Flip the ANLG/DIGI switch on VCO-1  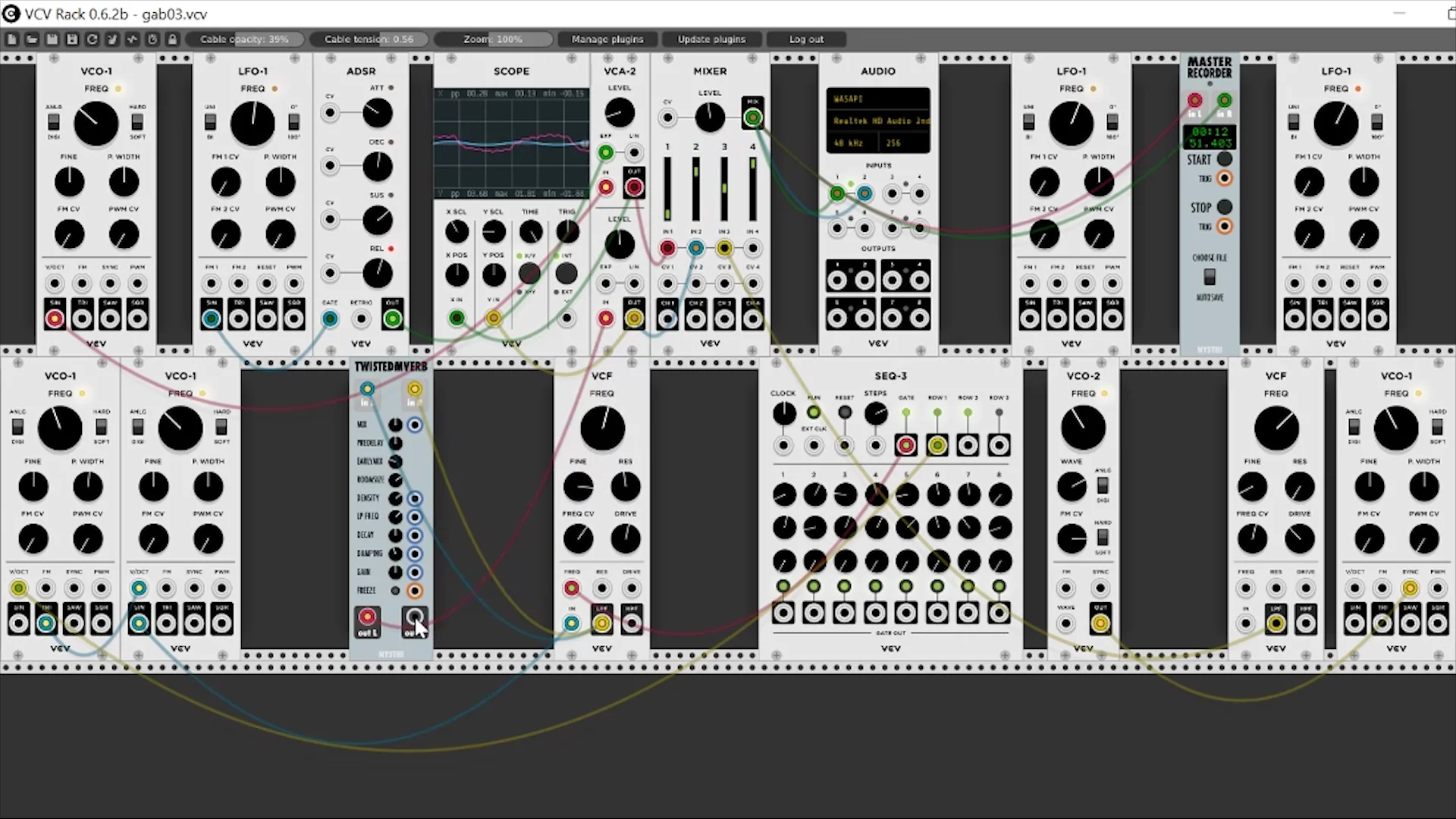pyautogui.click(x=53, y=121)
